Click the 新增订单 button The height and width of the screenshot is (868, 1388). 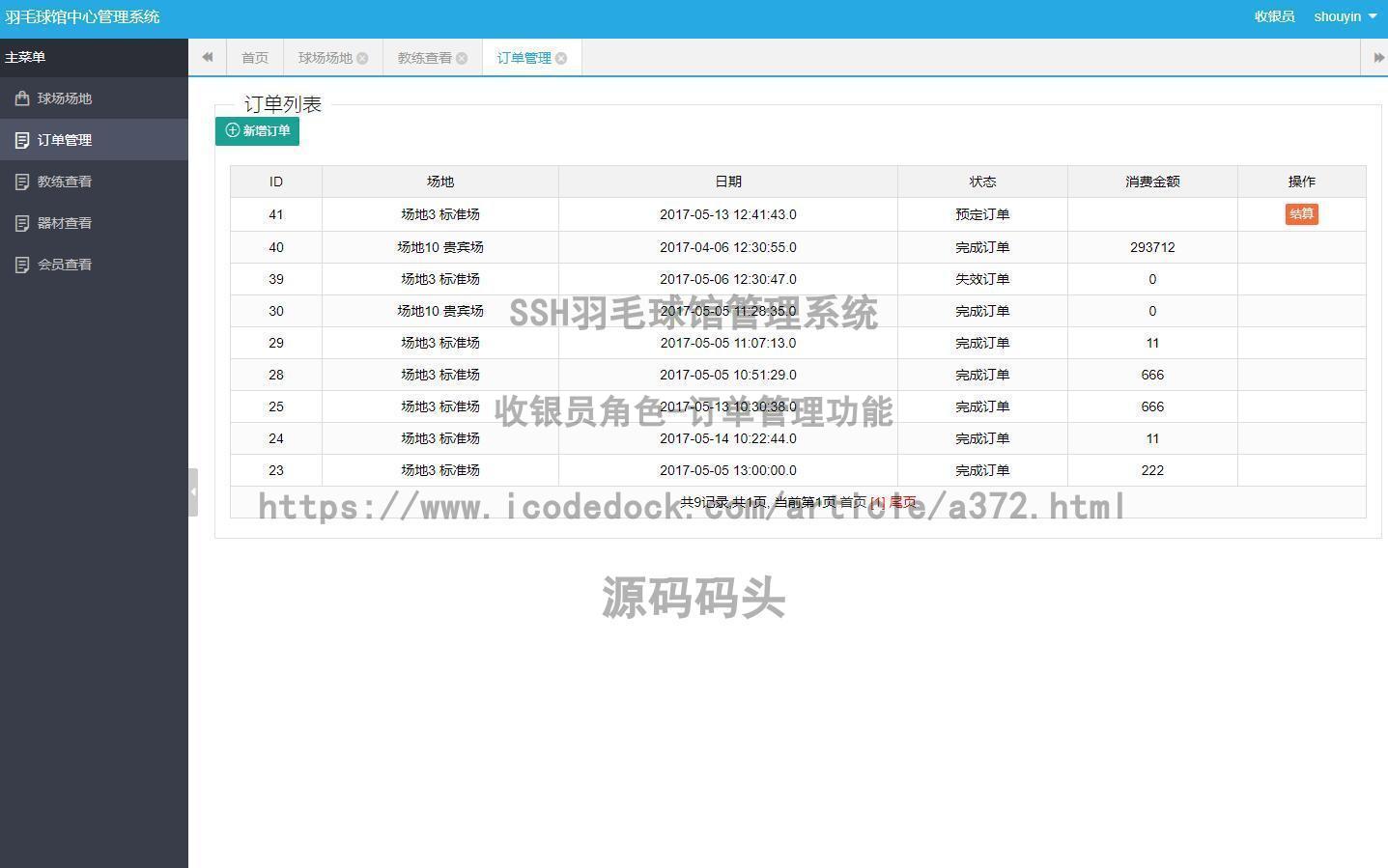pos(257,130)
